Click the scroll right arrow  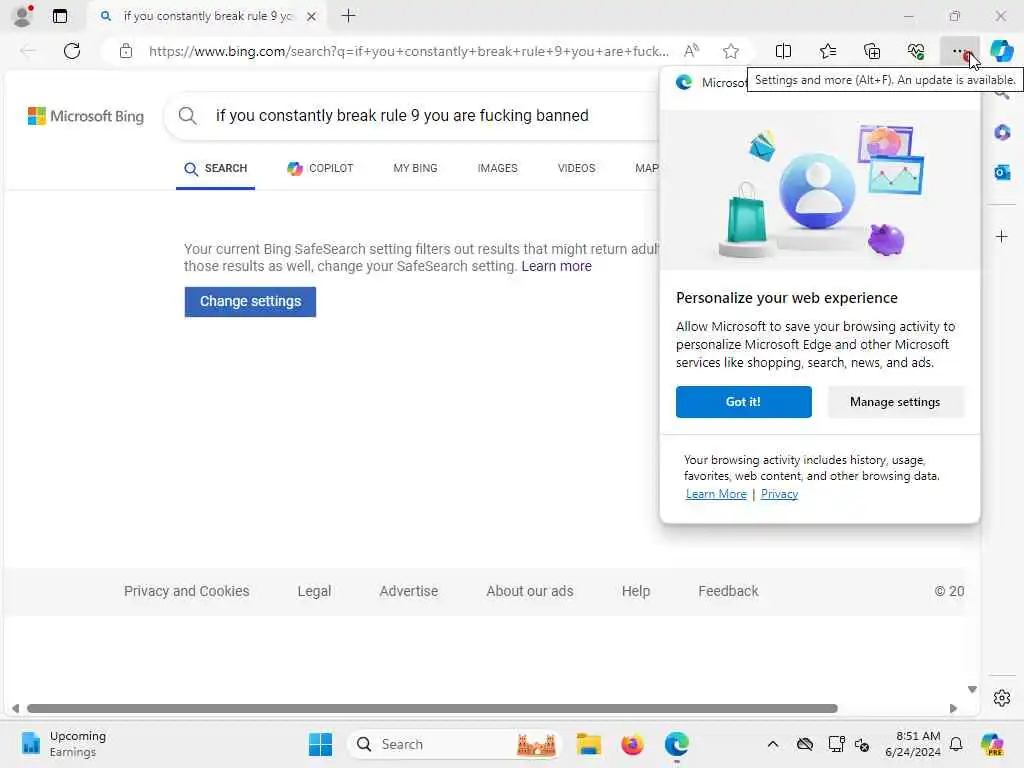coord(953,709)
